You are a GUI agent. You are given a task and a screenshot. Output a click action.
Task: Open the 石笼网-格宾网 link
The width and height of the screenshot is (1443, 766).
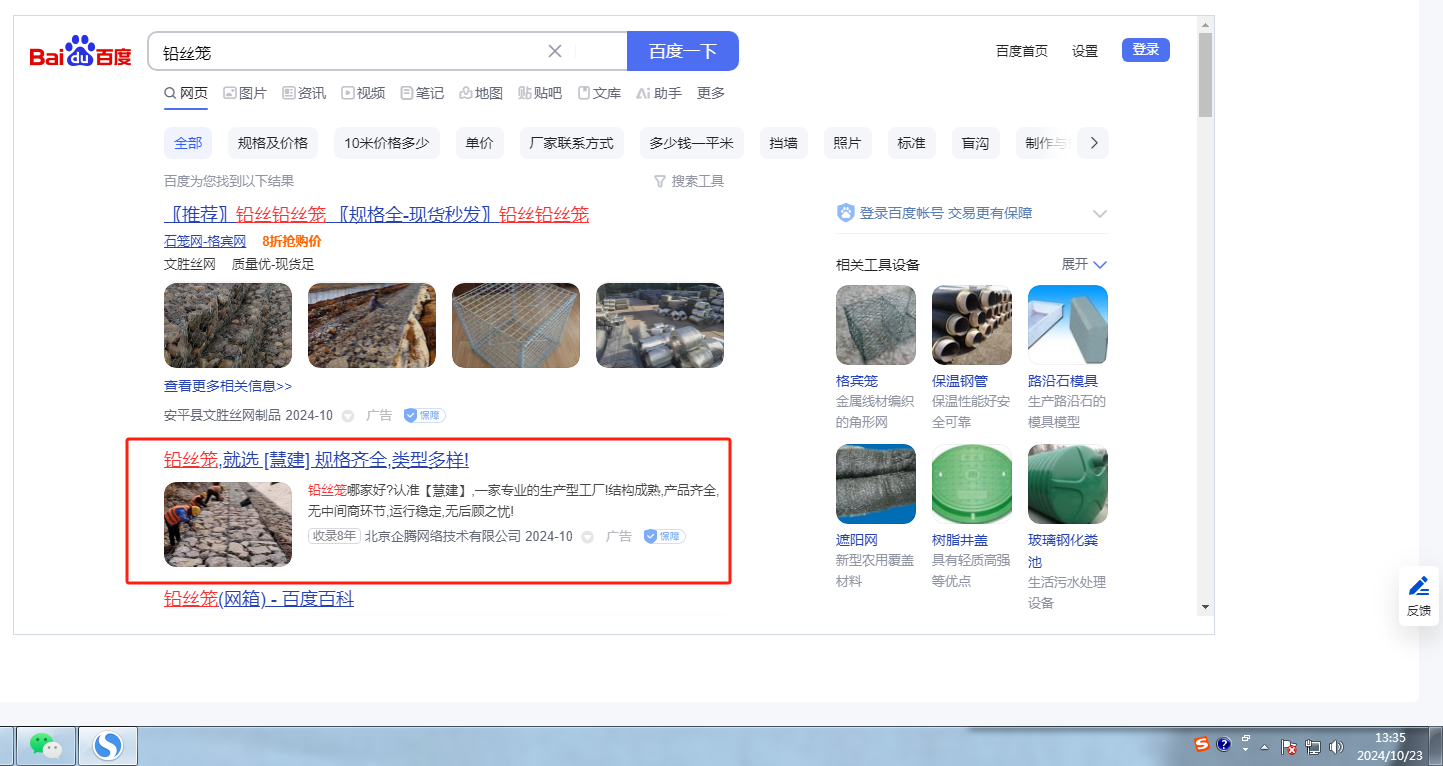pos(205,241)
